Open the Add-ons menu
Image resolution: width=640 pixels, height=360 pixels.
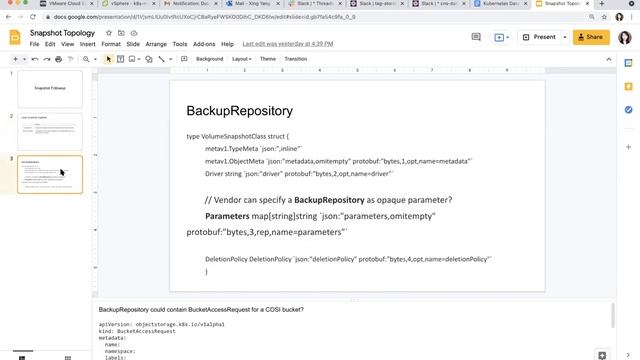click(x=204, y=44)
